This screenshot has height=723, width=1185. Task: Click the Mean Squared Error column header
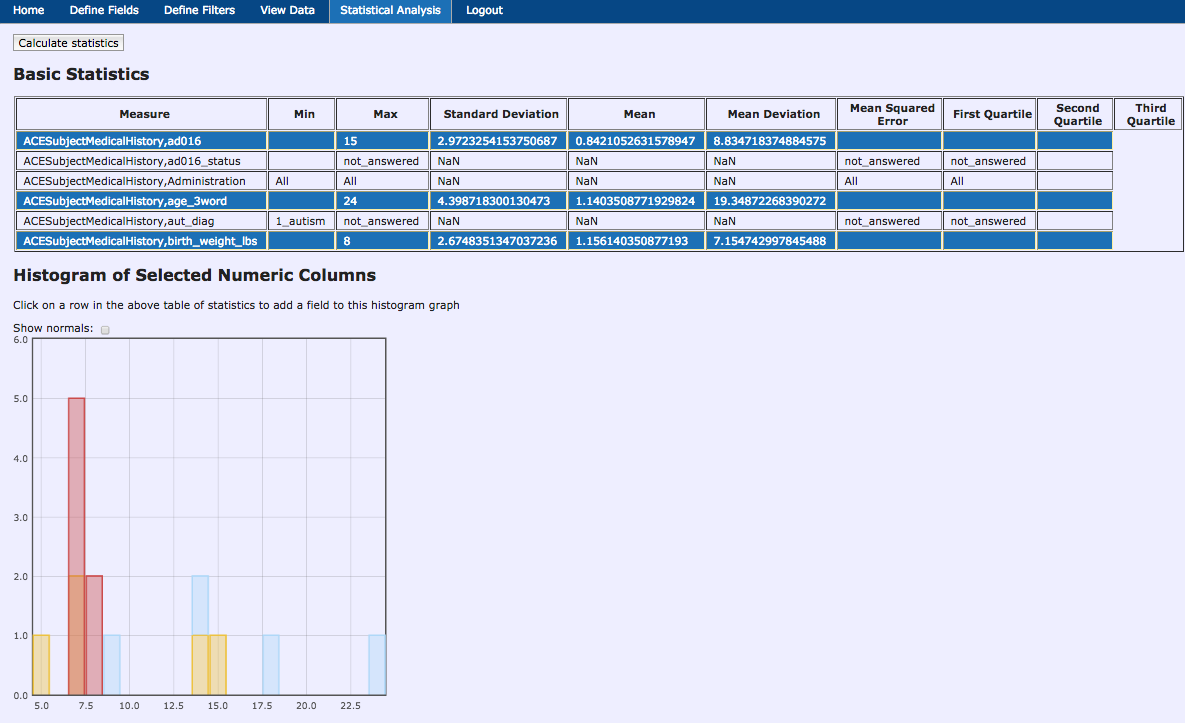(891, 114)
